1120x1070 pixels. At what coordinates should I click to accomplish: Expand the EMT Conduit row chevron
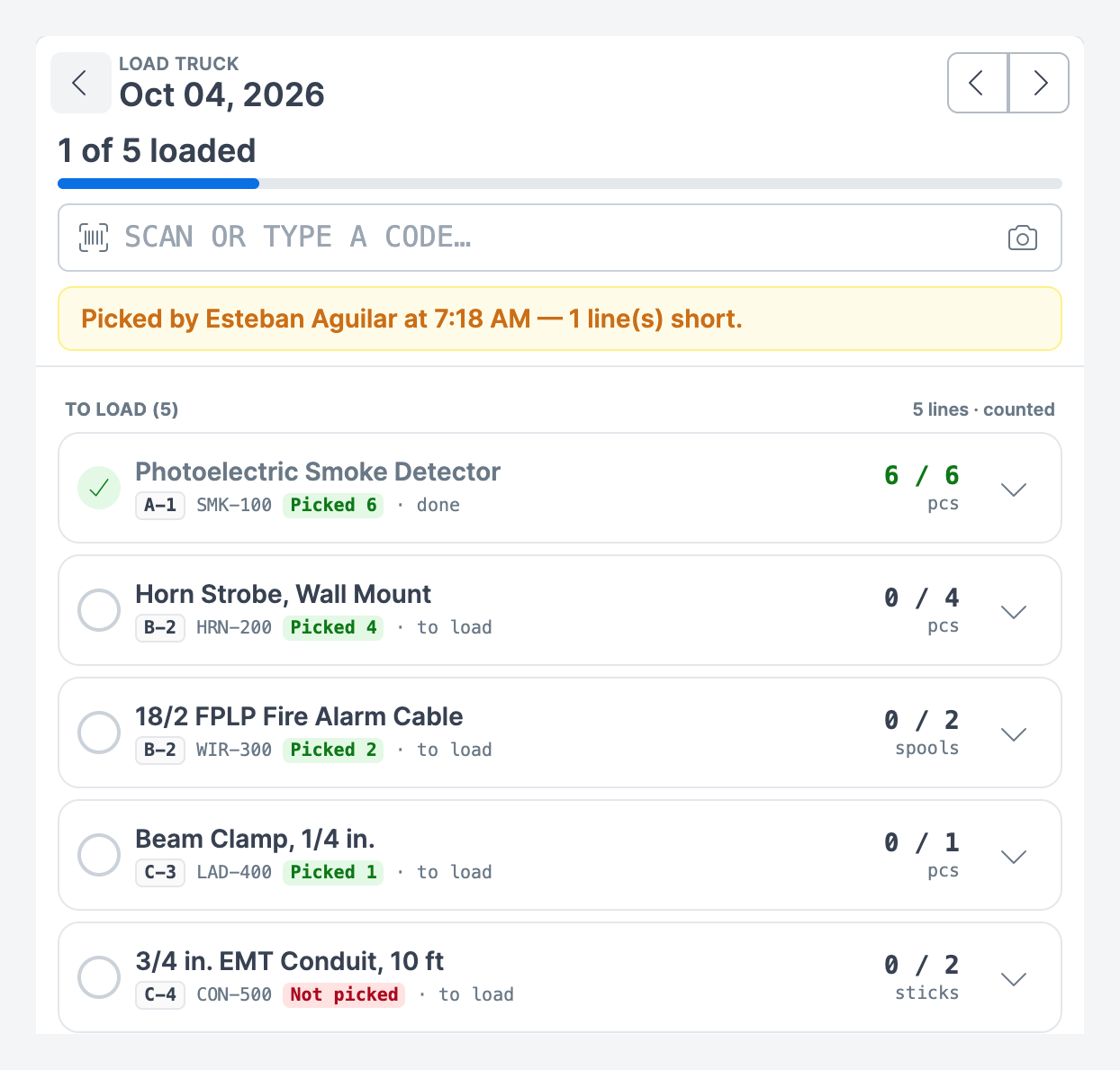[x=1014, y=979]
